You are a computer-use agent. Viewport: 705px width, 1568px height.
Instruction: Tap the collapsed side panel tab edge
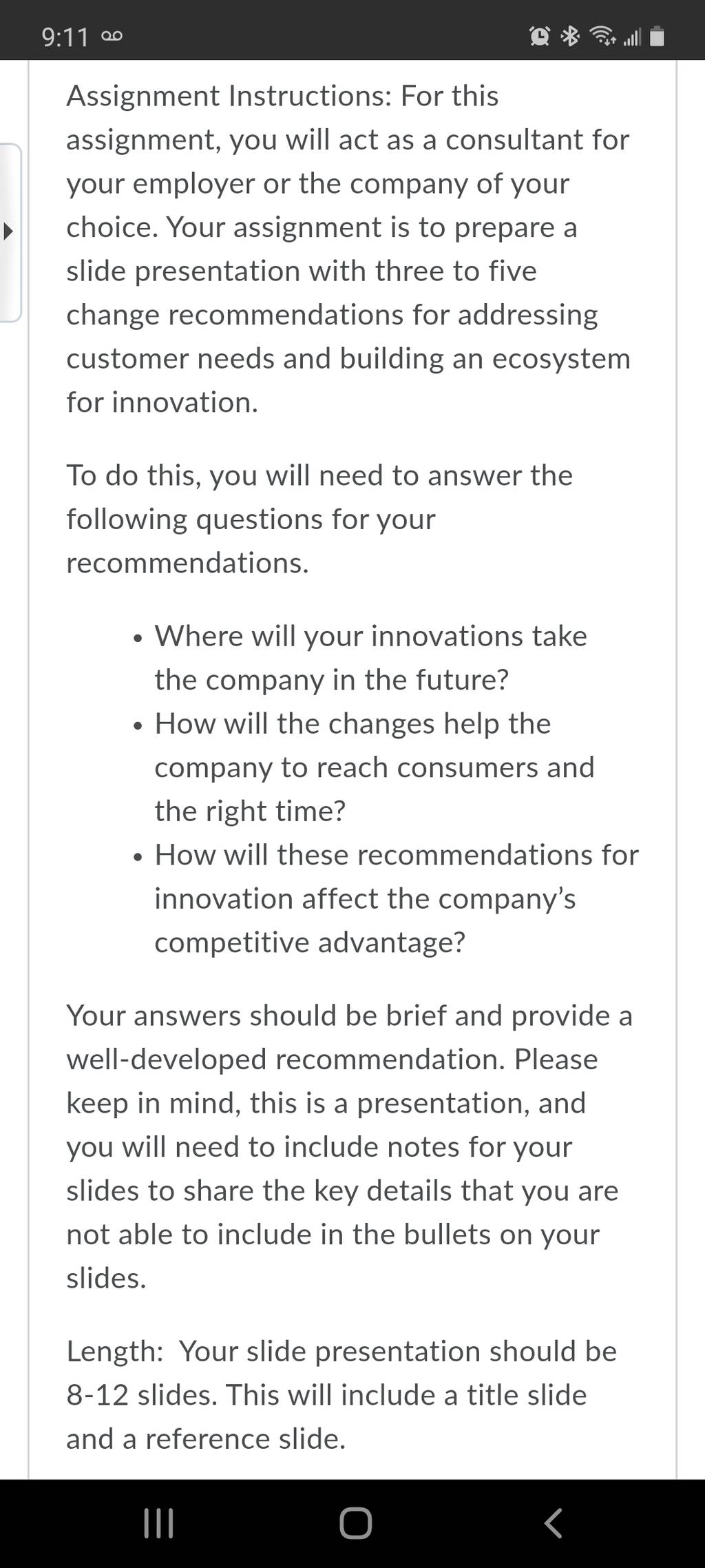pyautogui.click(x=11, y=233)
